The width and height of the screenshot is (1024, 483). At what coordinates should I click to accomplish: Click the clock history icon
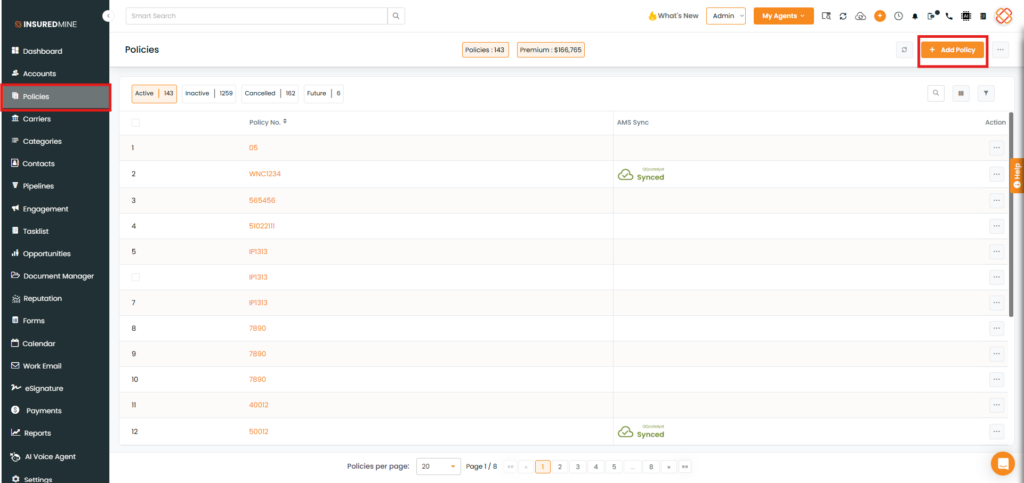point(898,16)
